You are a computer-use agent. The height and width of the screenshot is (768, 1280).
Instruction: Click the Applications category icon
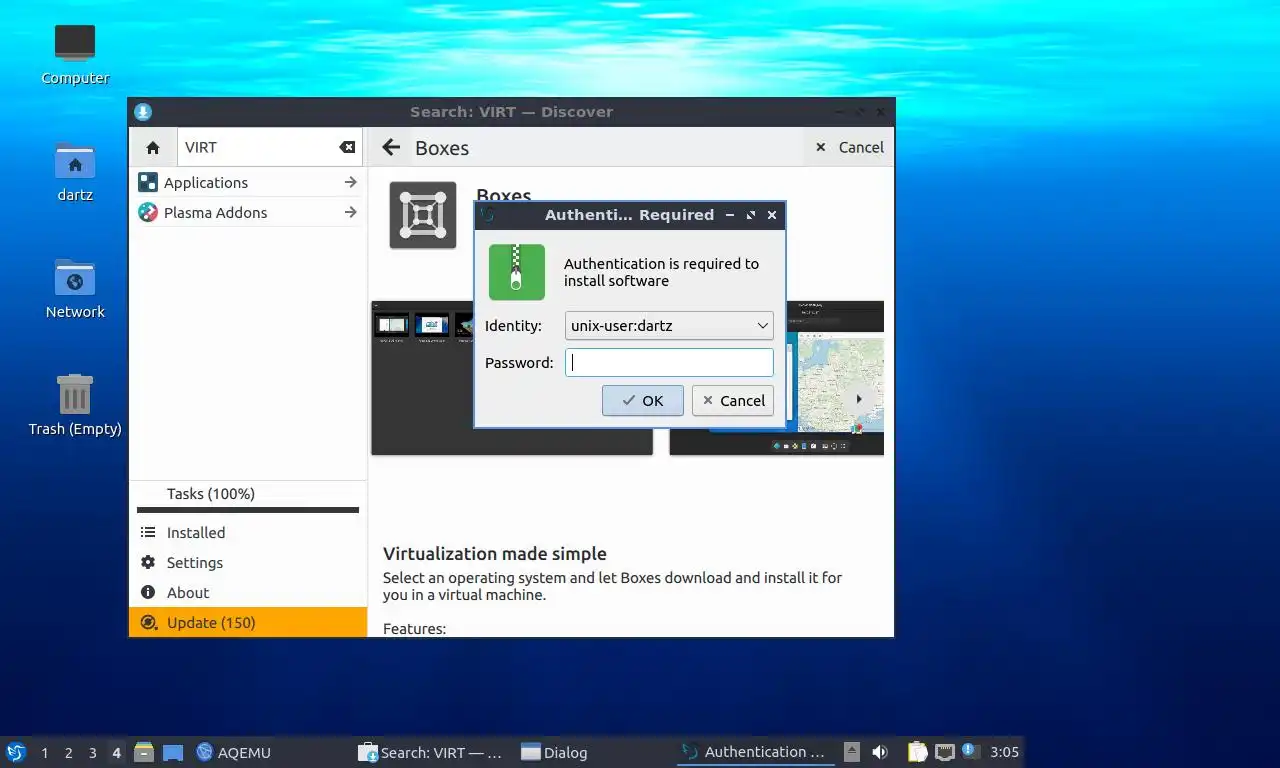[x=148, y=182]
